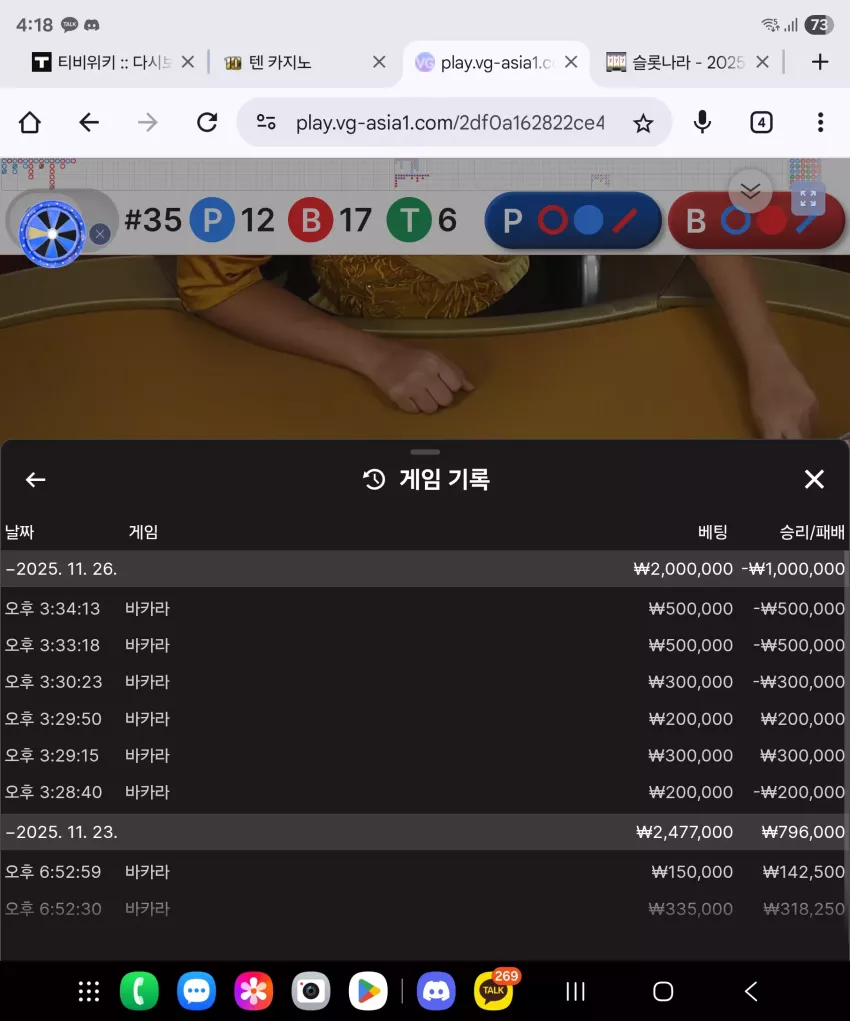Screen dimensions: 850x1021
Task: Select the play.vg-asia1 tab
Action: click(485, 62)
